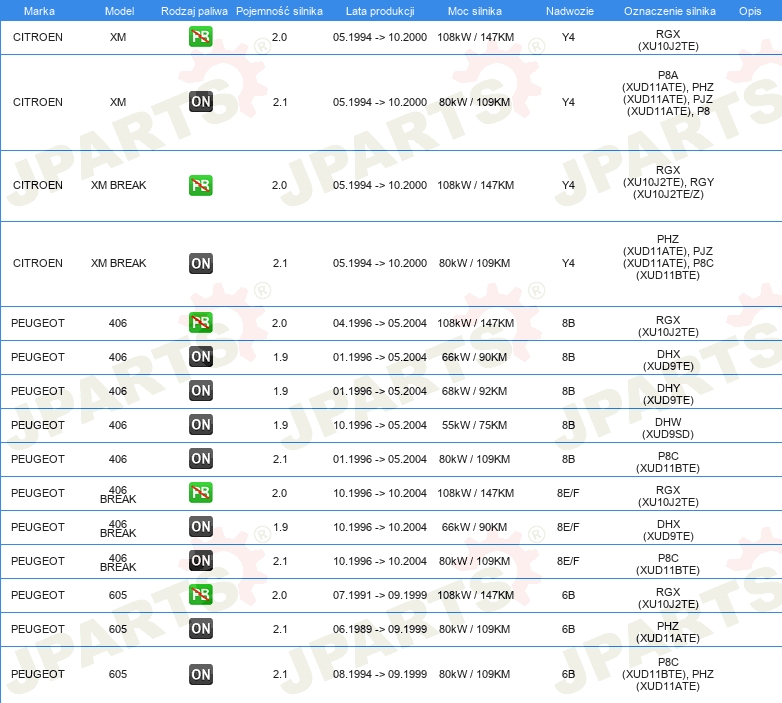Click diesel icon for Peugeot 406 Break 2.1
The width and height of the screenshot is (782, 703).
pyautogui.click(x=200, y=561)
